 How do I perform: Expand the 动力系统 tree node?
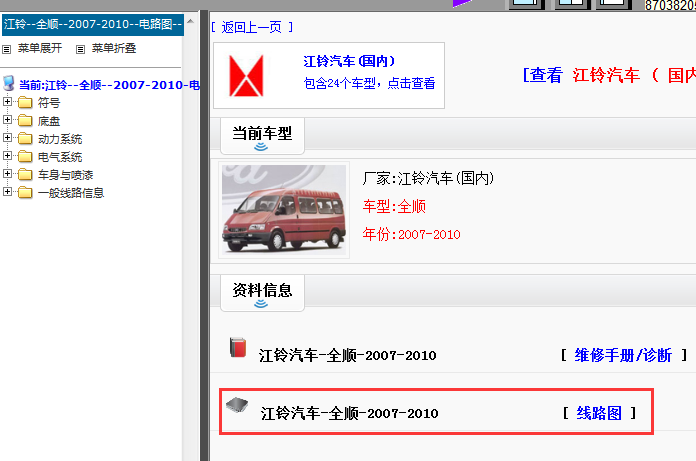click(x=7, y=138)
